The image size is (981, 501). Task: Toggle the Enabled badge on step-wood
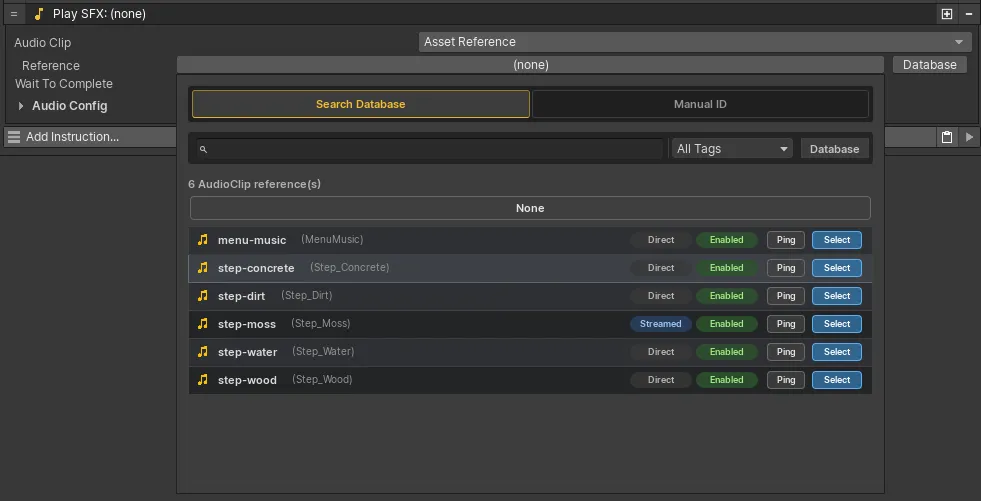[x=726, y=380]
